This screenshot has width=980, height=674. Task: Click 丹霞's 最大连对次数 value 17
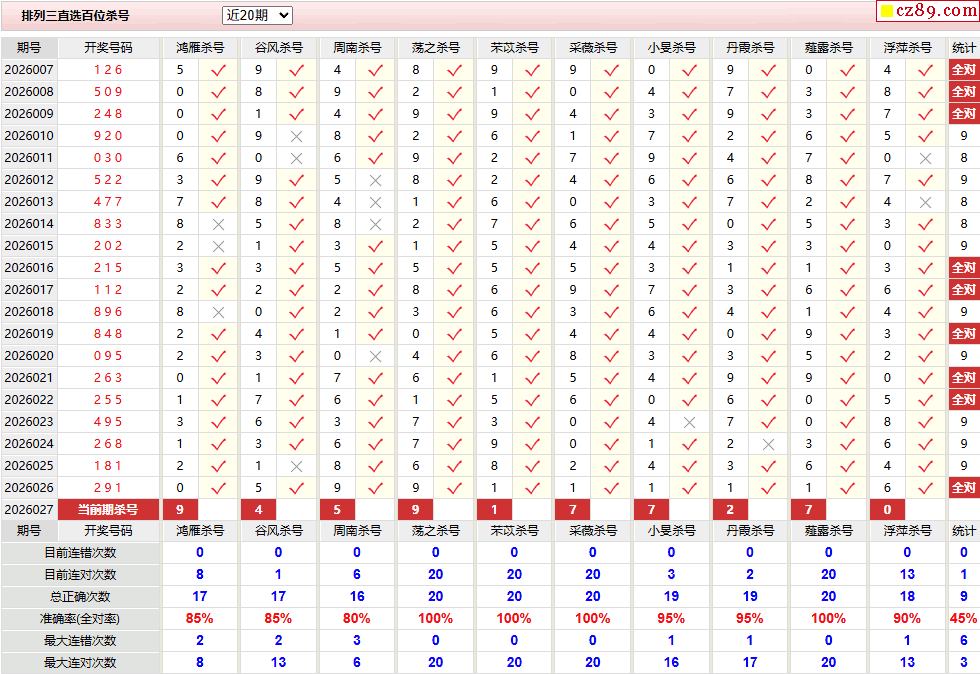[x=750, y=662]
